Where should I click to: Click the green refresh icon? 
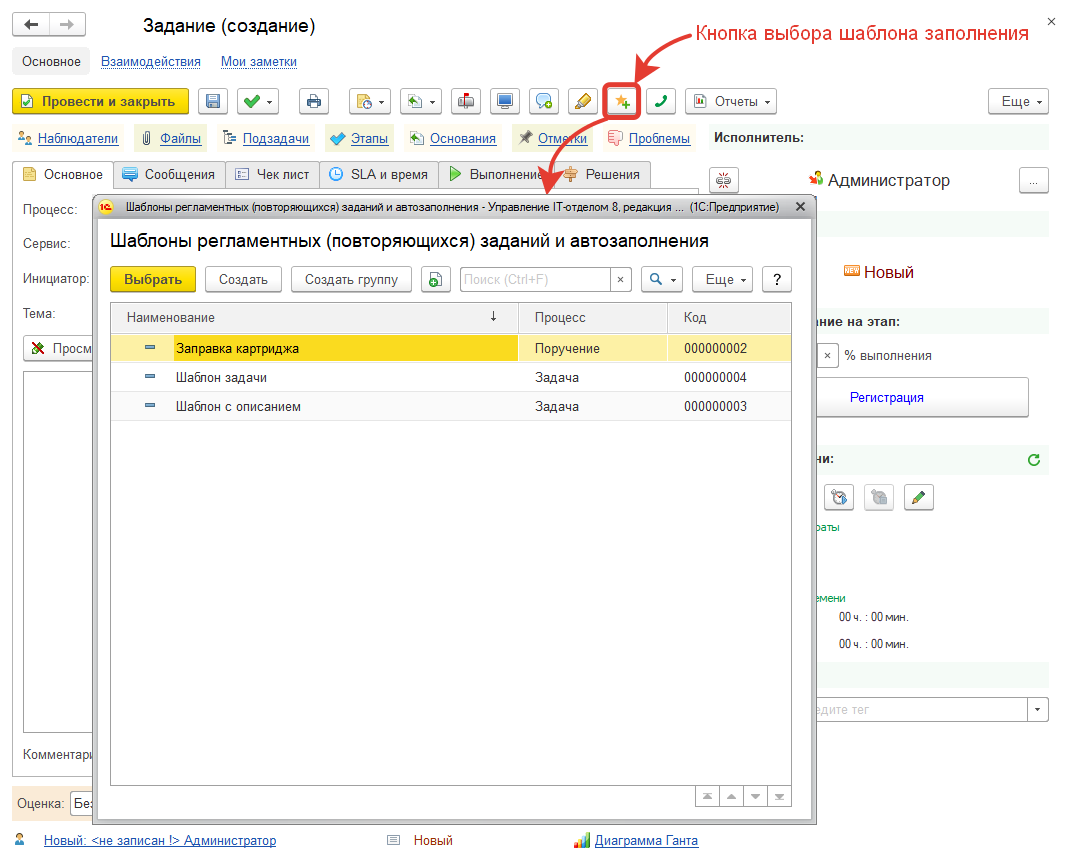tap(1034, 459)
